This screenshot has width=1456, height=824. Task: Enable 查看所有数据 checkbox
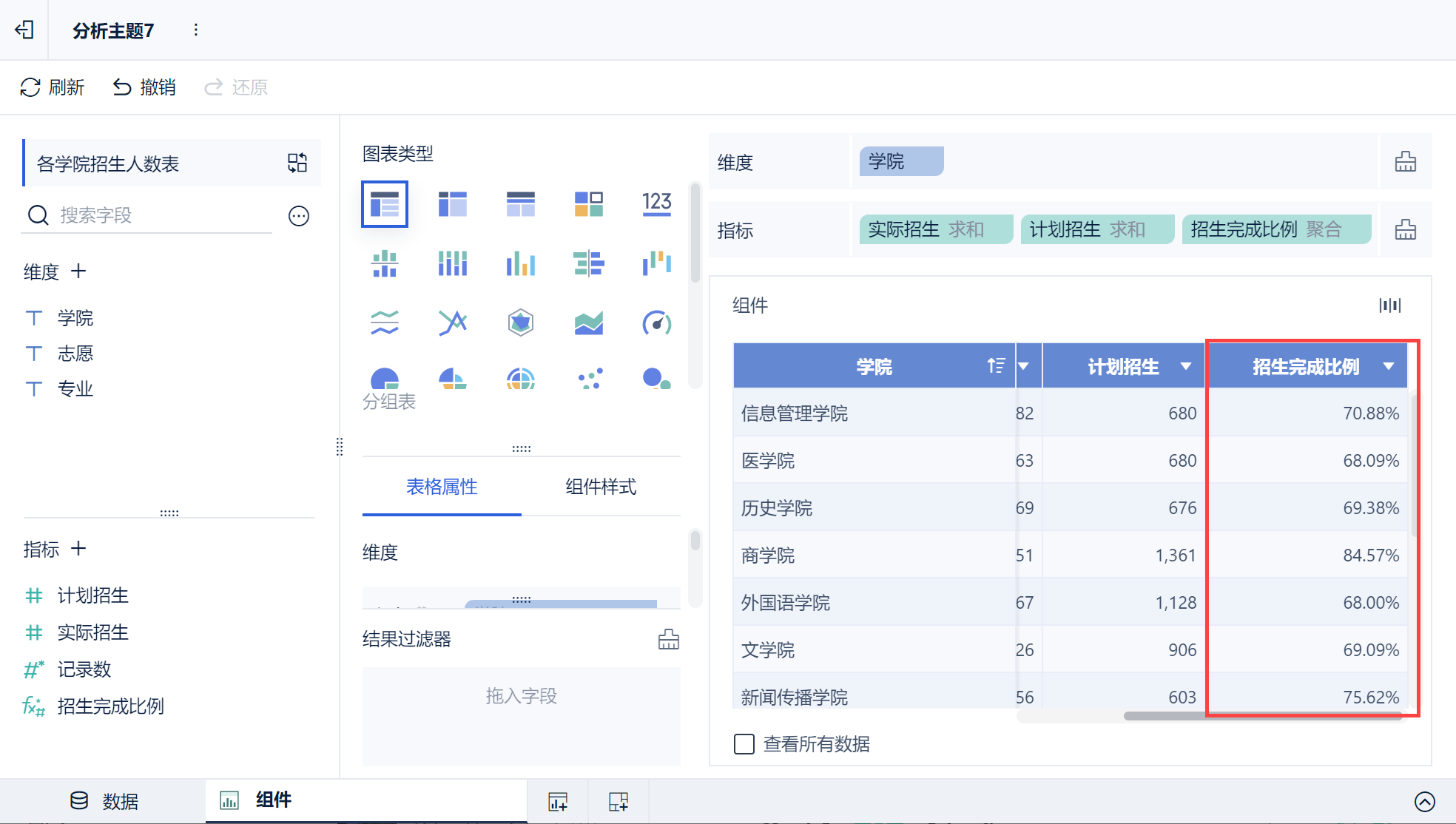tap(744, 743)
